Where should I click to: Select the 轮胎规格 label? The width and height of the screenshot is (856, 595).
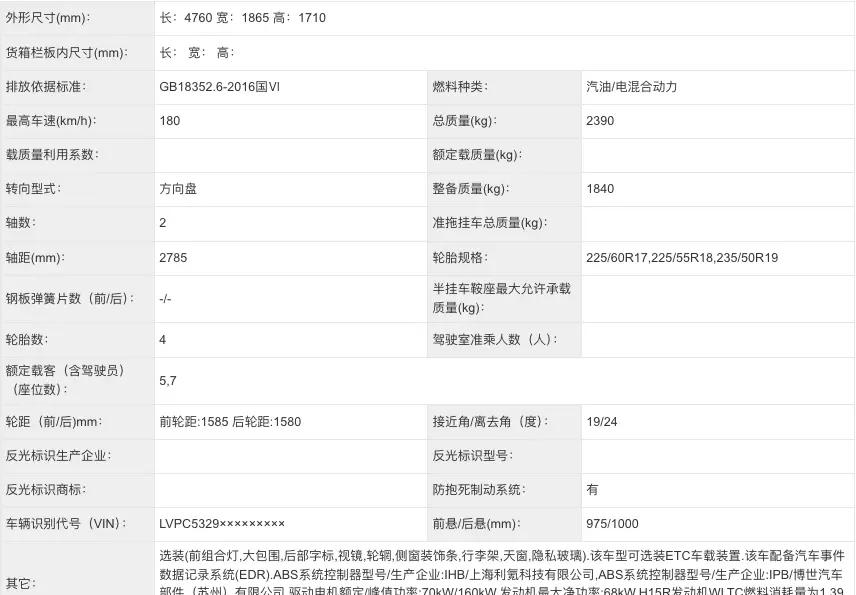tap(460, 258)
